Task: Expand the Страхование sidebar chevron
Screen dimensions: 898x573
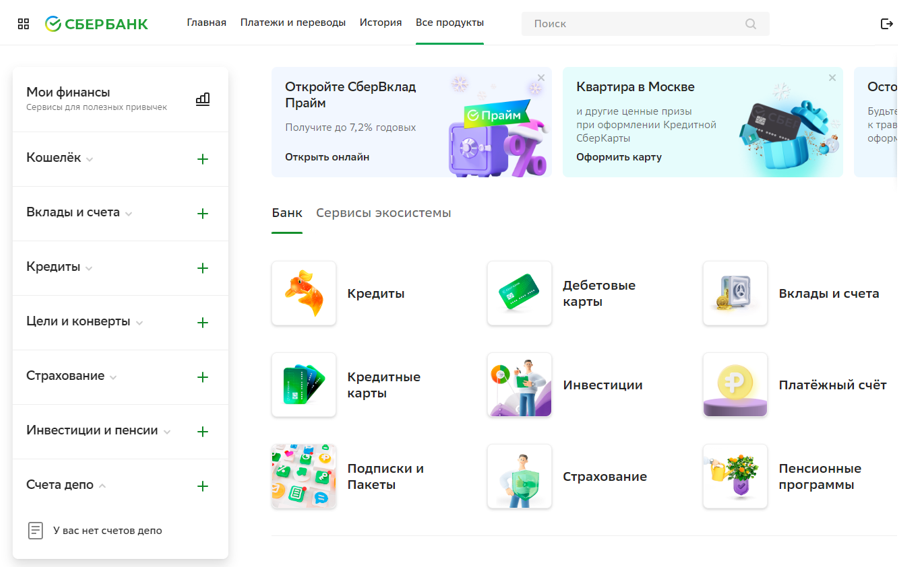Action: (x=113, y=377)
